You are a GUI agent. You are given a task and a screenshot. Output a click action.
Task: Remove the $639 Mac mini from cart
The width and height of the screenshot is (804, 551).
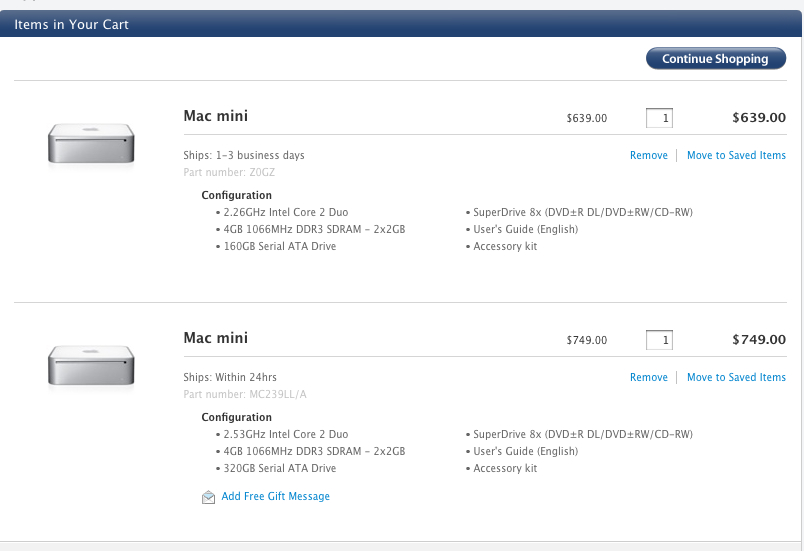click(x=649, y=155)
